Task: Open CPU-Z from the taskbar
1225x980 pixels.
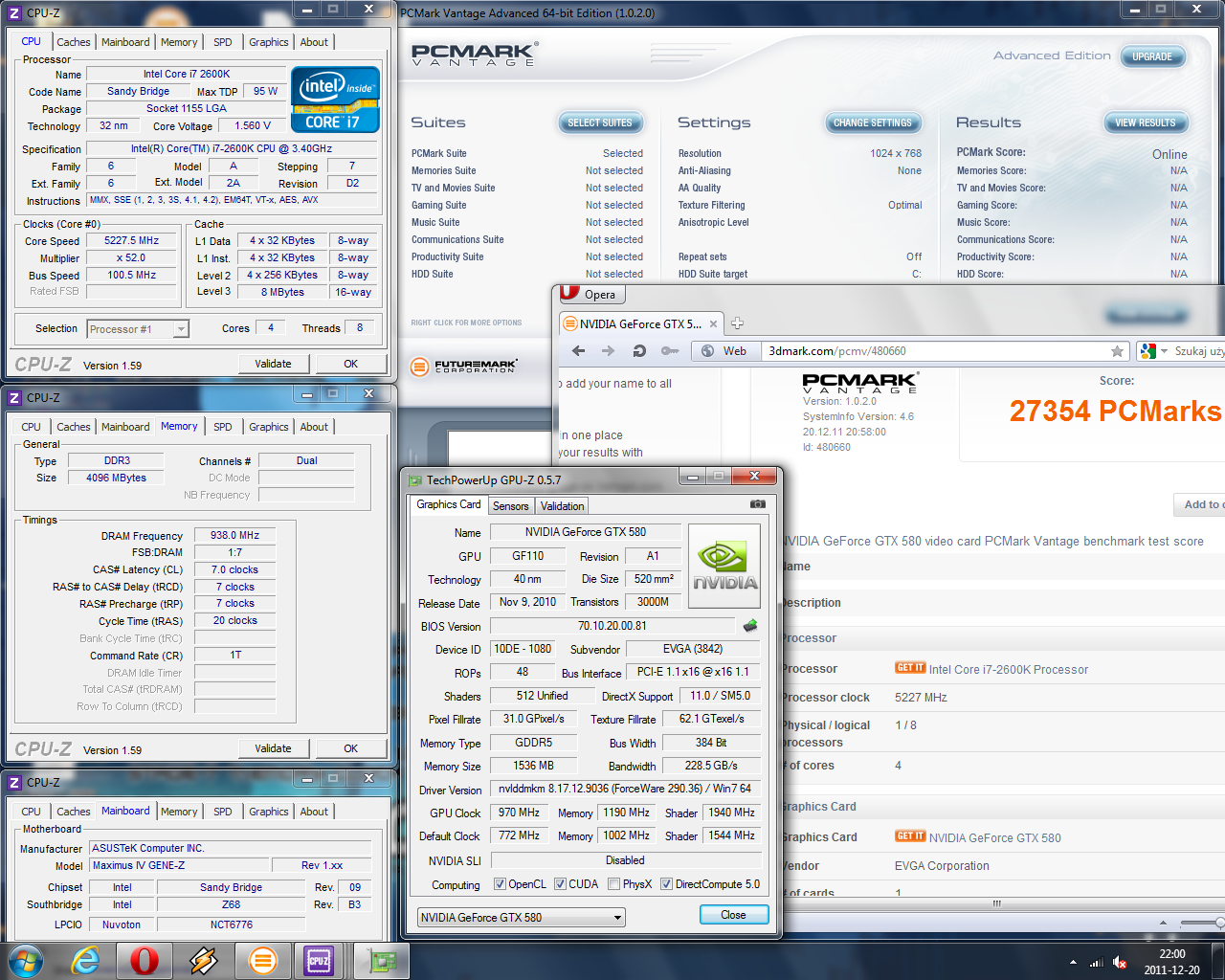Action: (319, 961)
